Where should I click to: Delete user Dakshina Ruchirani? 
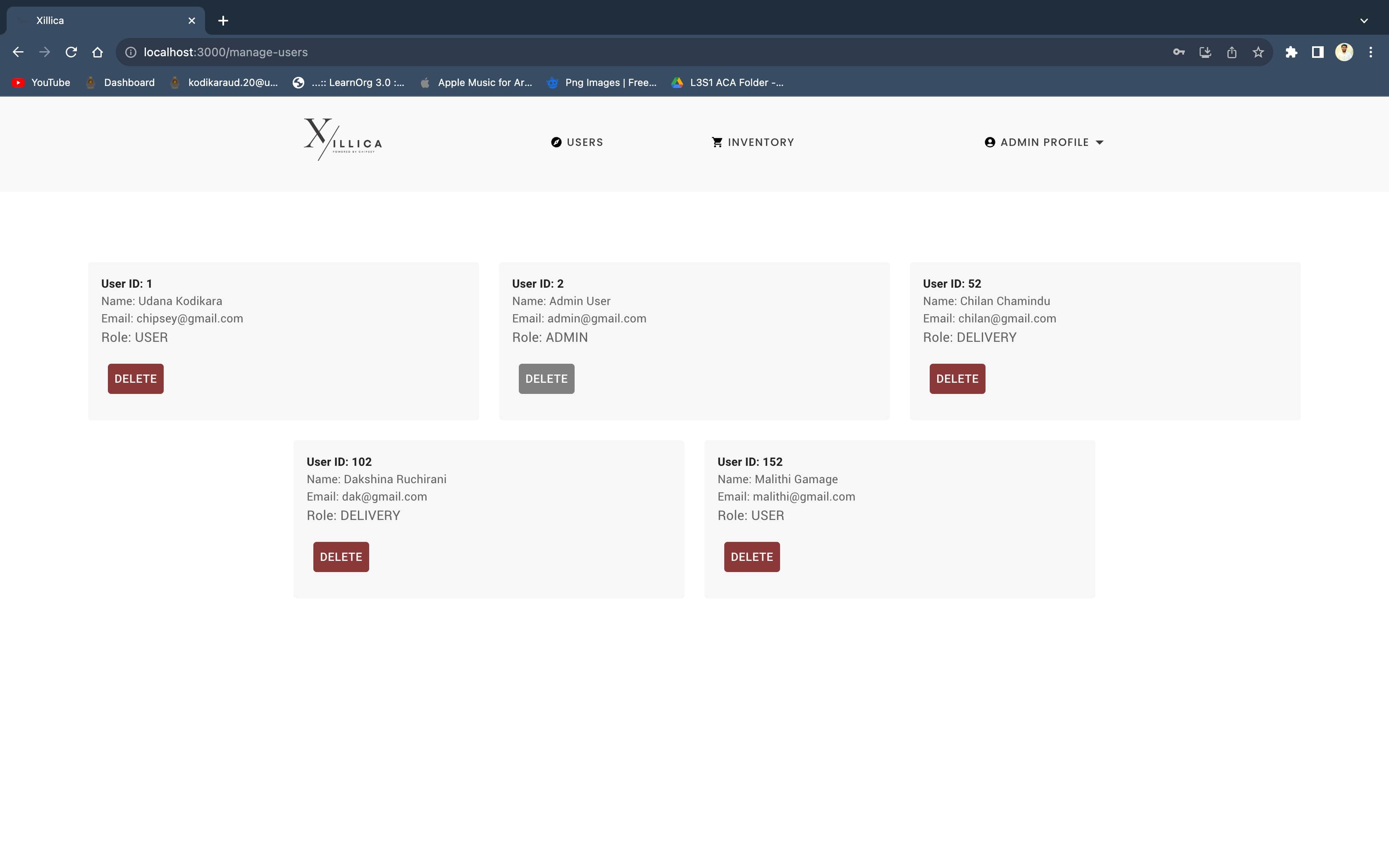[x=341, y=557]
